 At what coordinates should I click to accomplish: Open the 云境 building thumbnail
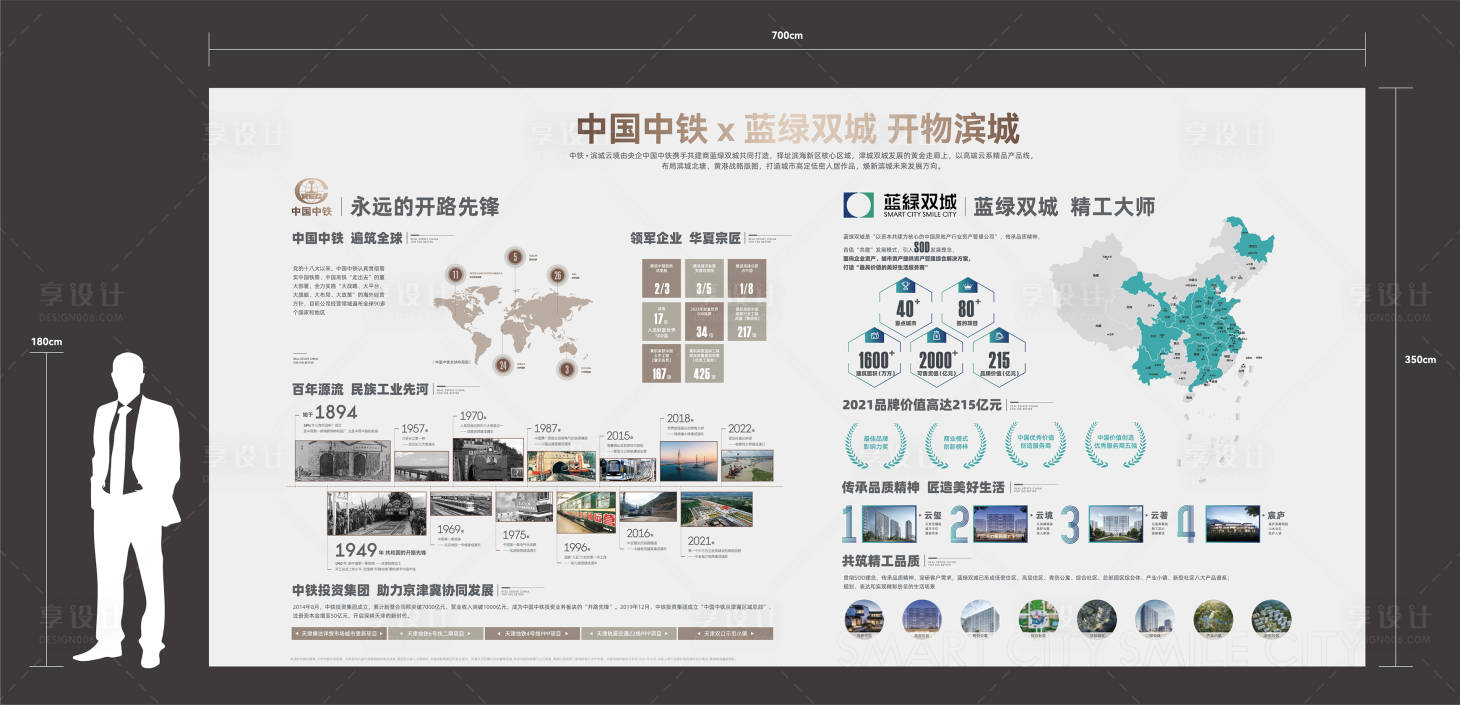click(1001, 523)
